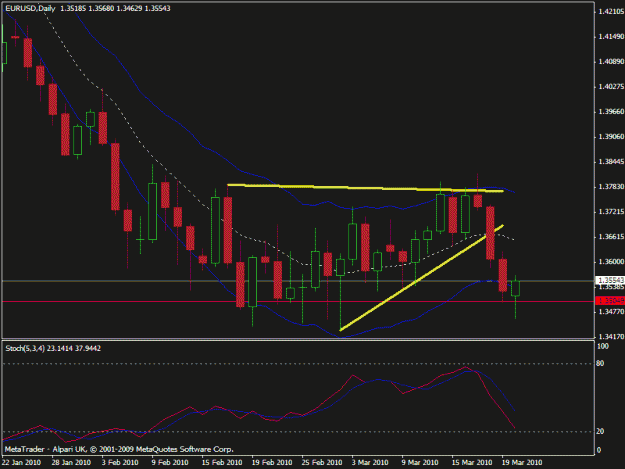Click the 1.39660 price axis label

(x=611, y=112)
